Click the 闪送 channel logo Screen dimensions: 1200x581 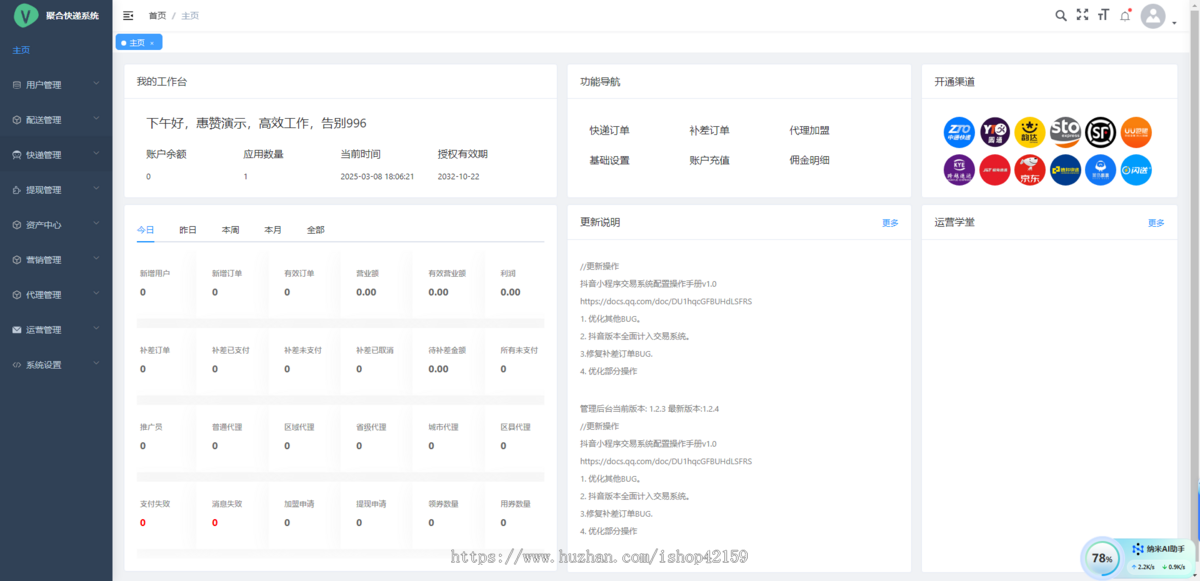pyautogui.click(x=1136, y=170)
